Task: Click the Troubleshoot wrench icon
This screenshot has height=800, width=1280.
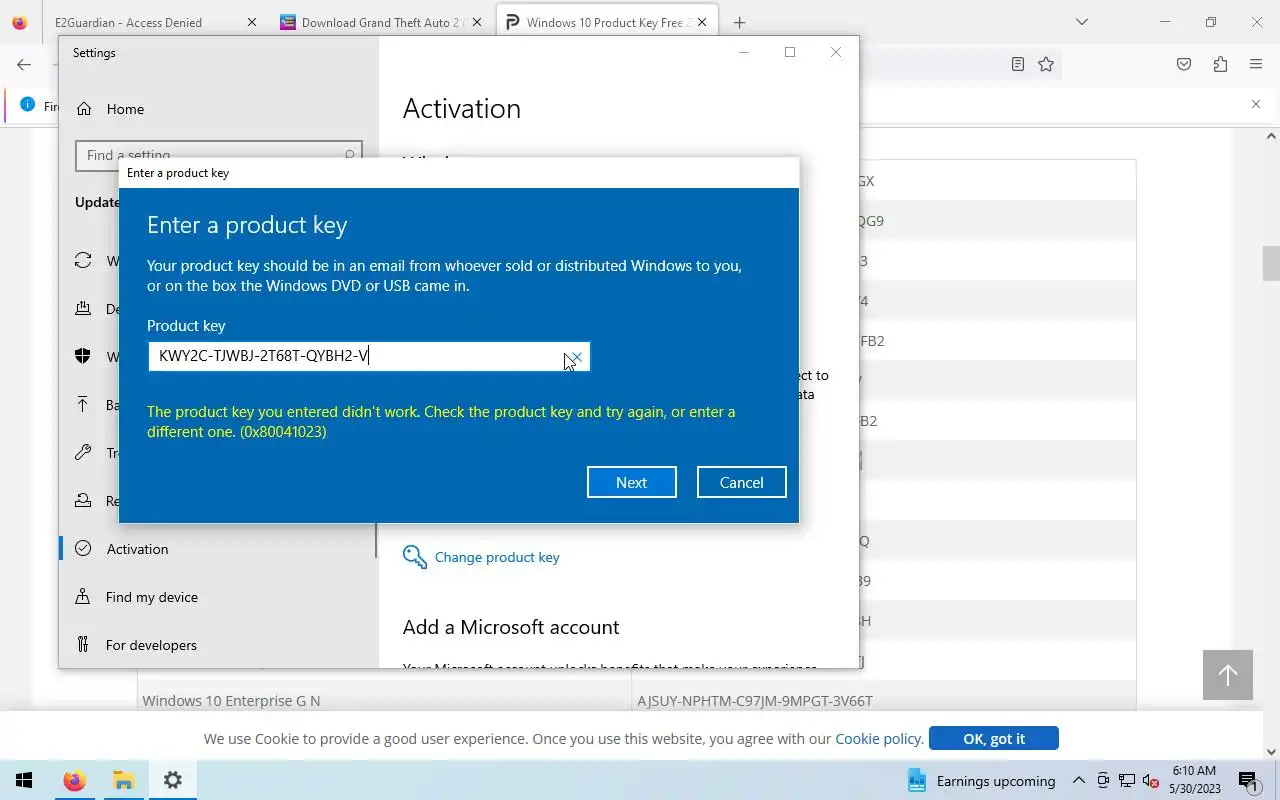Action: click(83, 453)
